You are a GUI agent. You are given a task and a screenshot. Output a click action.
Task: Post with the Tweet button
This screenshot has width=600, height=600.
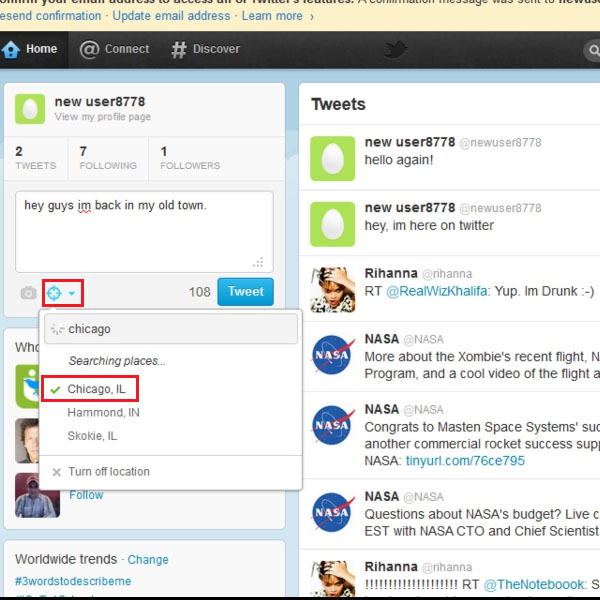click(245, 292)
